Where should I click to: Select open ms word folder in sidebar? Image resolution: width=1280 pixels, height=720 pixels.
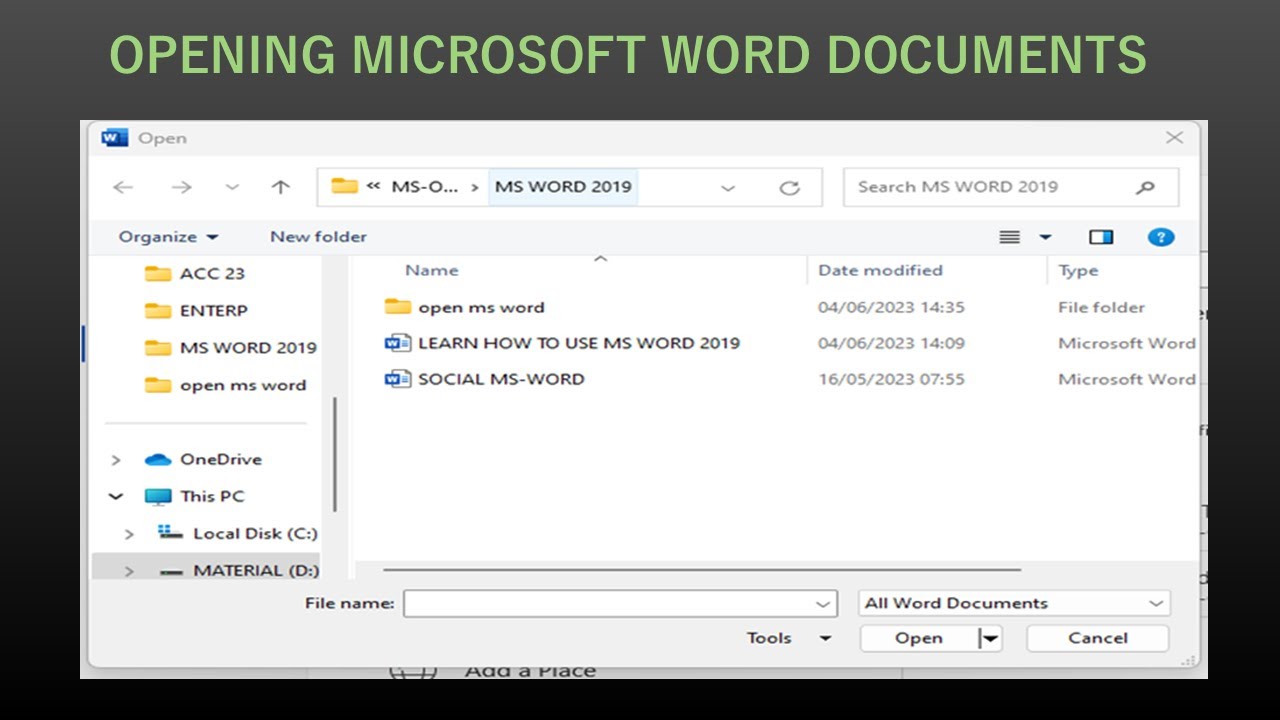[225, 385]
